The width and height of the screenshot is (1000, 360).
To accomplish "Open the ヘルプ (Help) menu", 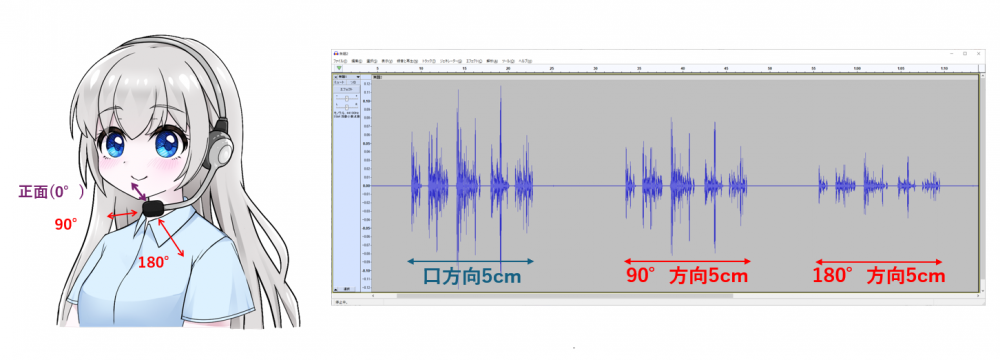I will [525, 61].
